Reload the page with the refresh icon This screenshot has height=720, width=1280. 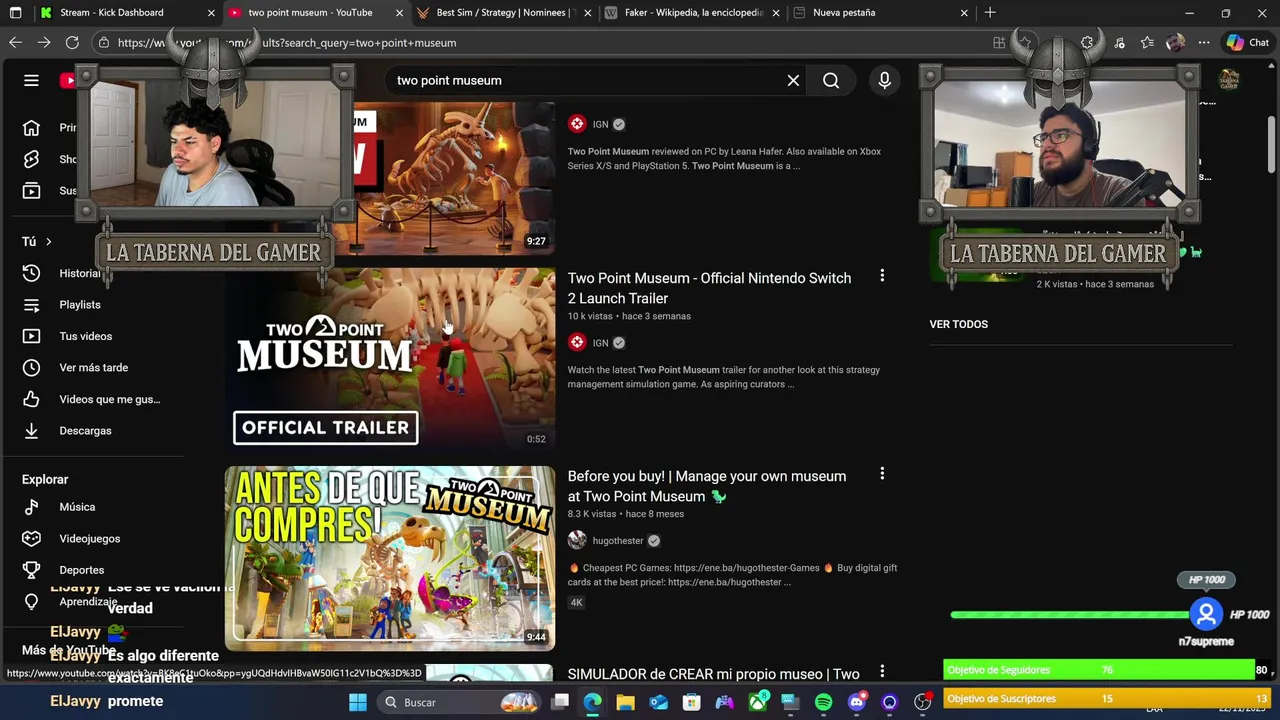tap(72, 42)
